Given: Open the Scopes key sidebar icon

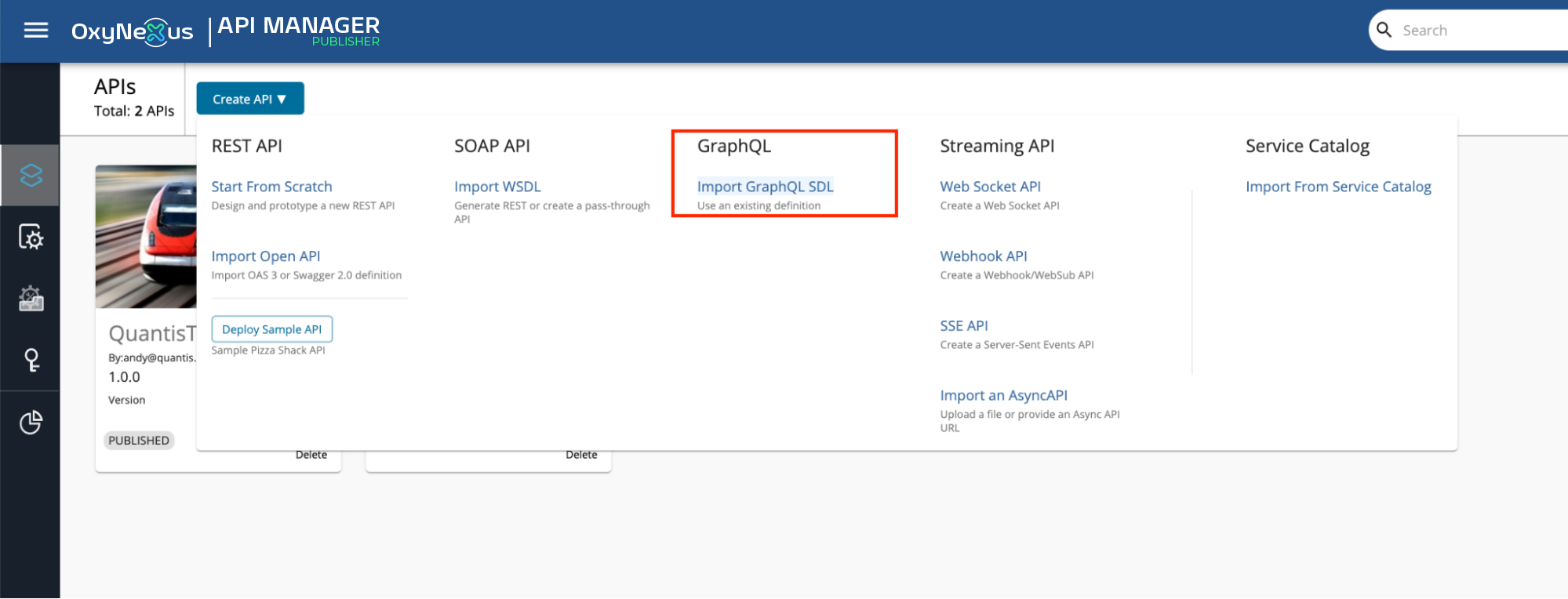Looking at the screenshot, I should (31, 360).
